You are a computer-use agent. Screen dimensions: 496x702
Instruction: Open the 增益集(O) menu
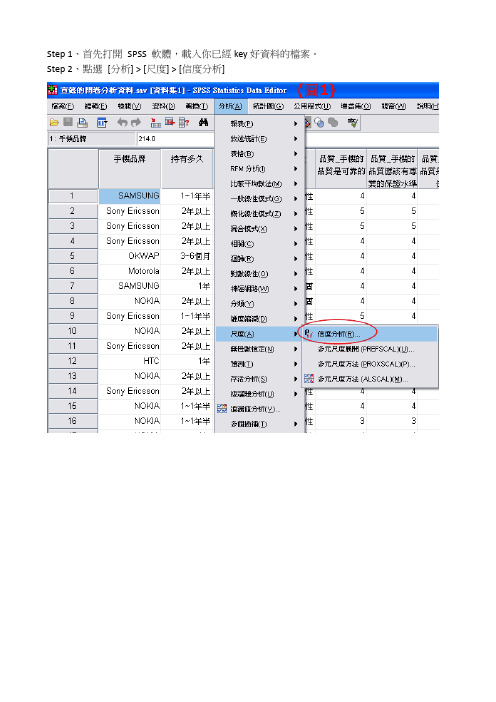tap(355, 106)
